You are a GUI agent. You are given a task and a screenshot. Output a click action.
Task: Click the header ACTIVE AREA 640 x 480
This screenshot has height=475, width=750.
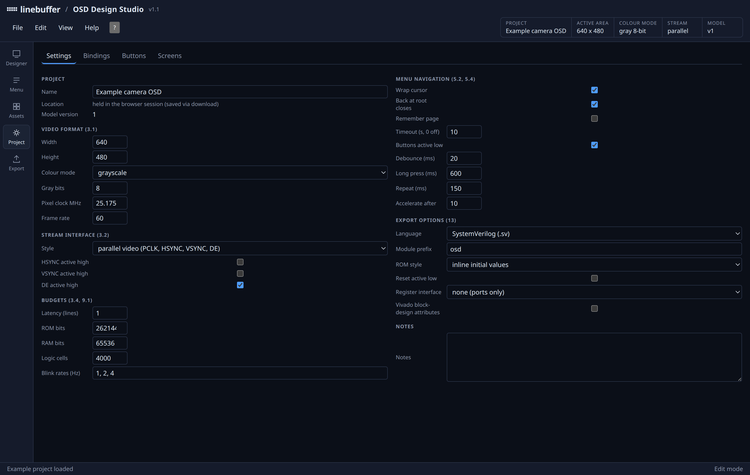(x=592, y=27)
